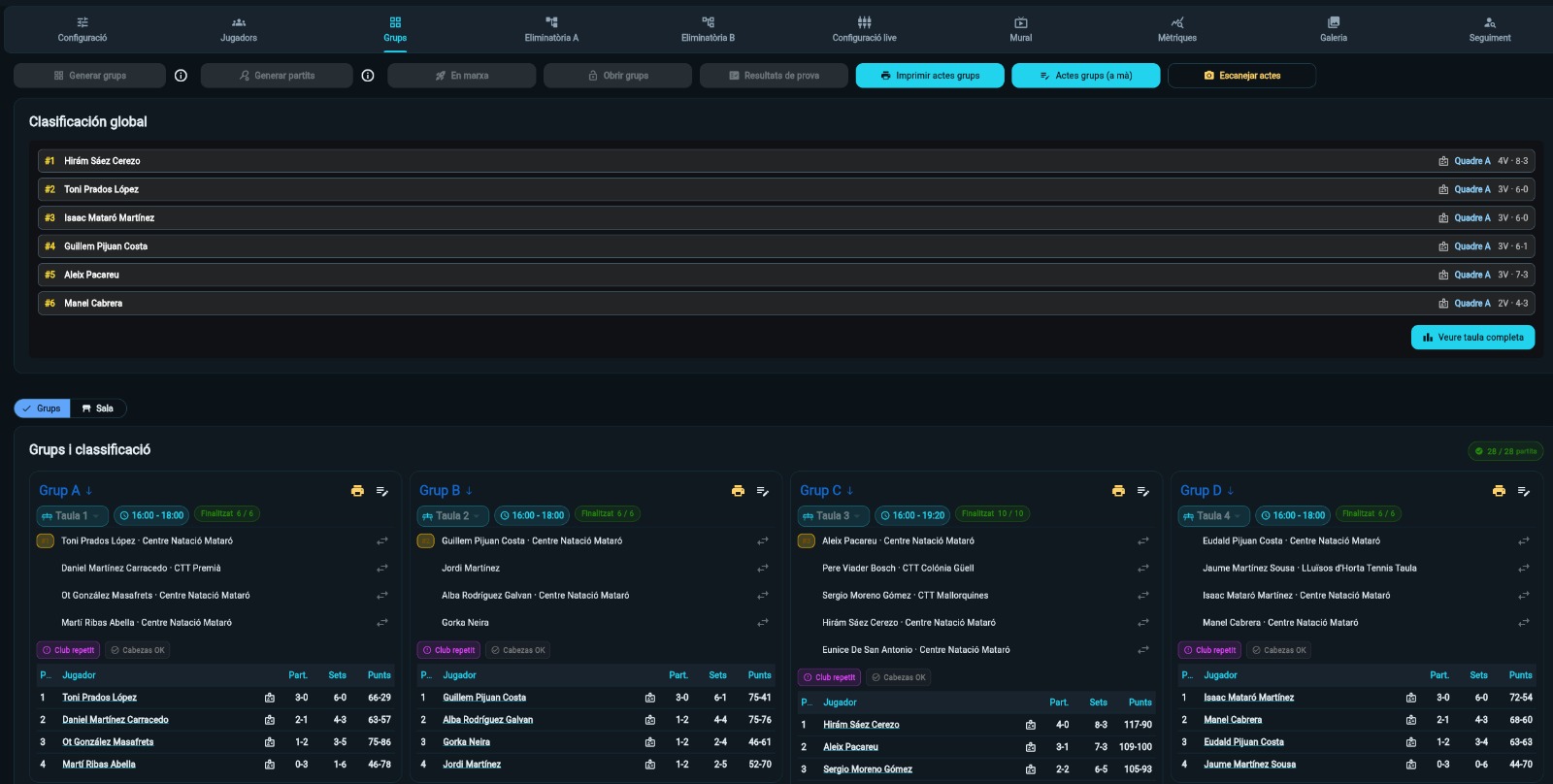Click the Club repetit chip in Grup C
The width and height of the screenshot is (1553, 784).
[829, 677]
